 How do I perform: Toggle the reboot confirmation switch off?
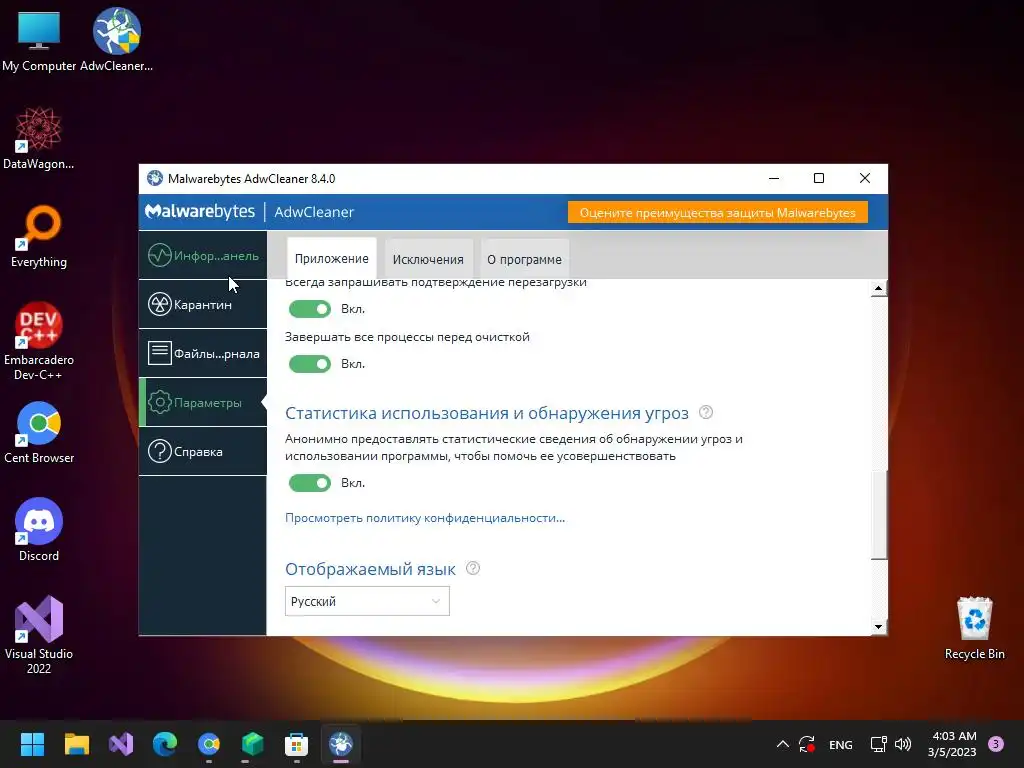(310, 309)
